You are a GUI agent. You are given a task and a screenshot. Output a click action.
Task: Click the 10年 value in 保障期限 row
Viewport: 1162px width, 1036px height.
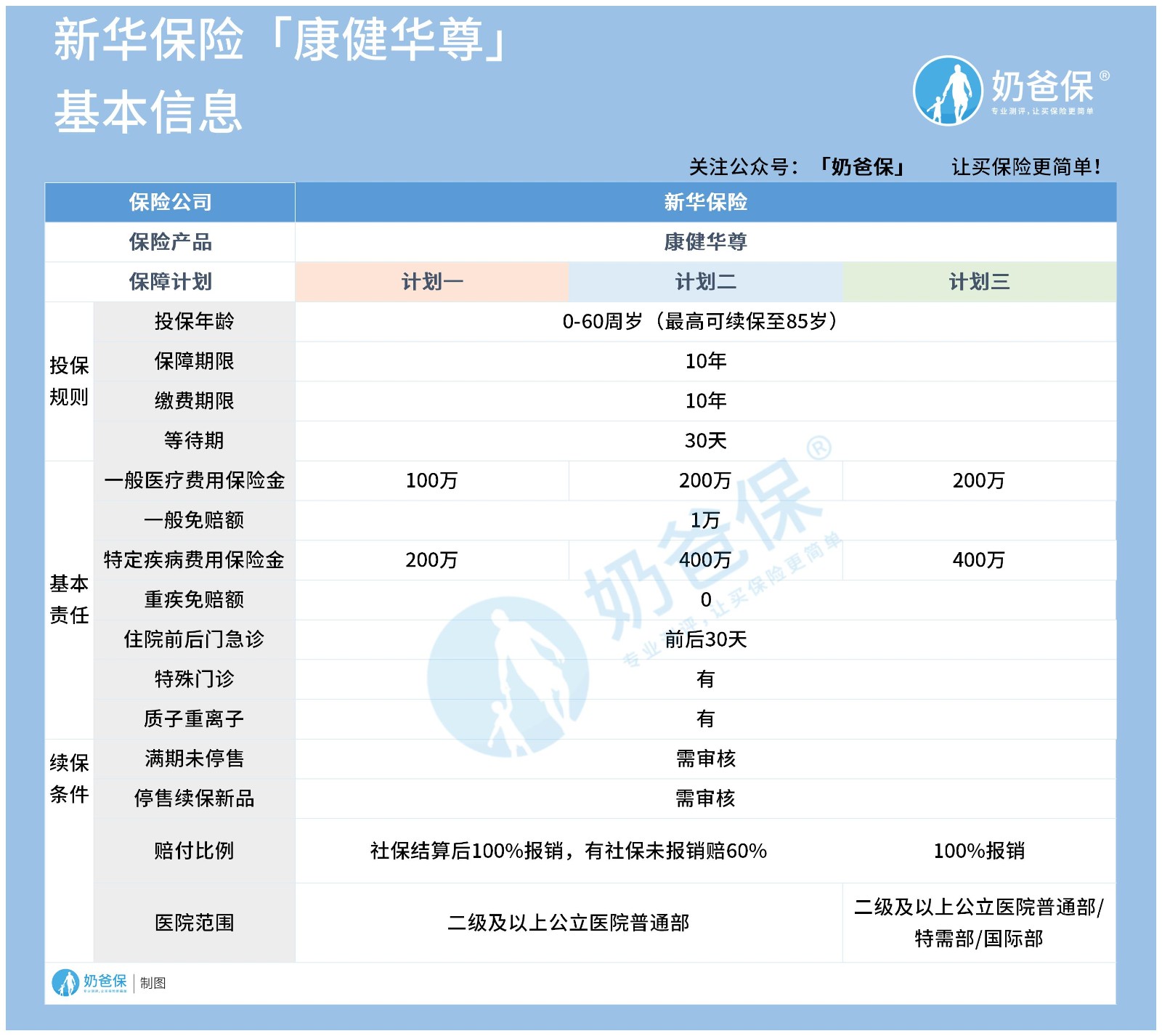[705, 361]
